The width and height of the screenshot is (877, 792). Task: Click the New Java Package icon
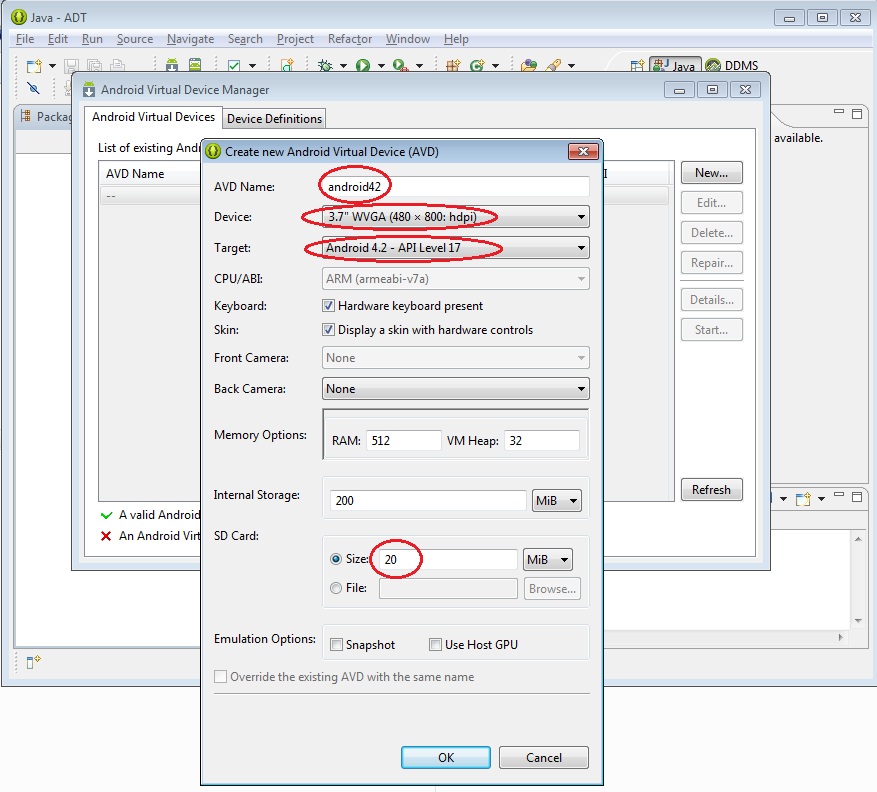click(x=453, y=65)
